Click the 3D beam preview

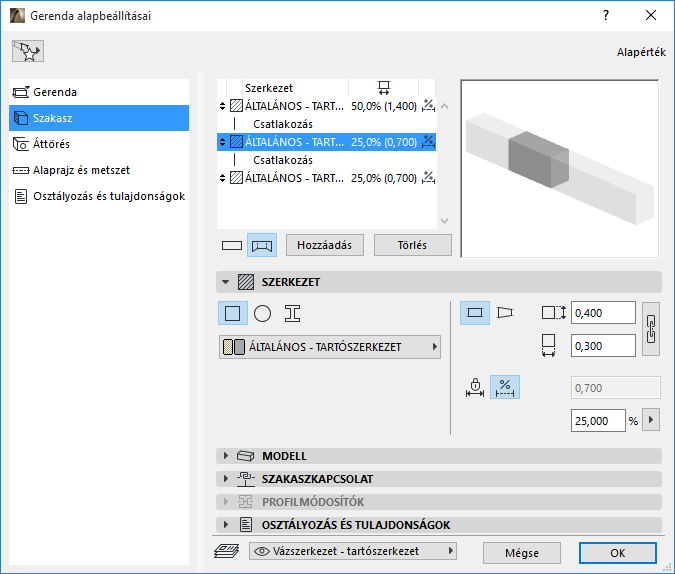pyautogui.click(x=560, y=169)
